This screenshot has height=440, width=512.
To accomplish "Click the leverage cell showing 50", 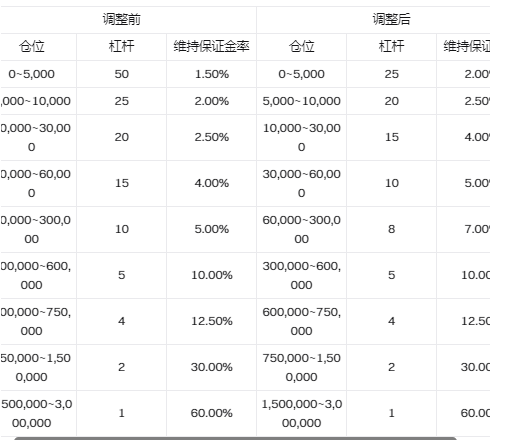I will click(x=121, y=74).
